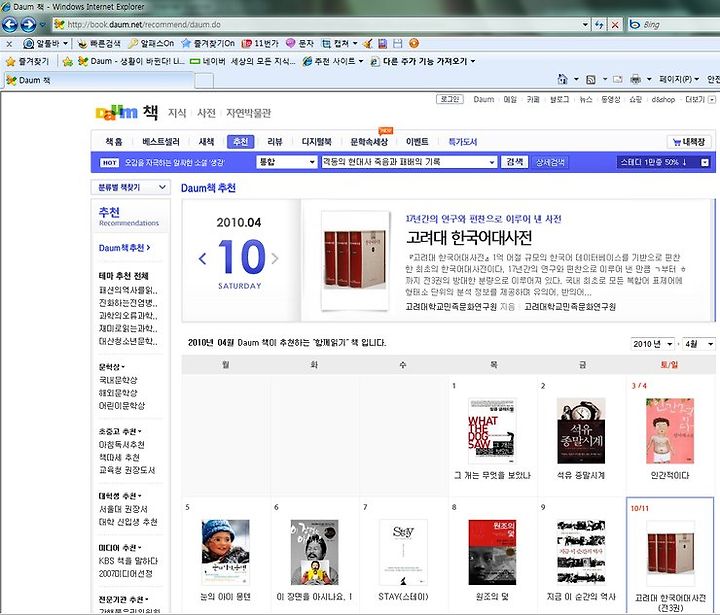The image size is (720, 615).
Task: Expand the 다른 추가 기능 가져오기 dropdown
Action: [x=473, y=61]
